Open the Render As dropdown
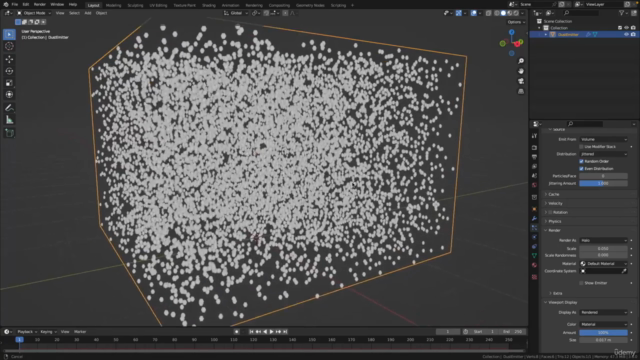Image resolution: width=640 pixels, height=360 pixels. [604, 240]
